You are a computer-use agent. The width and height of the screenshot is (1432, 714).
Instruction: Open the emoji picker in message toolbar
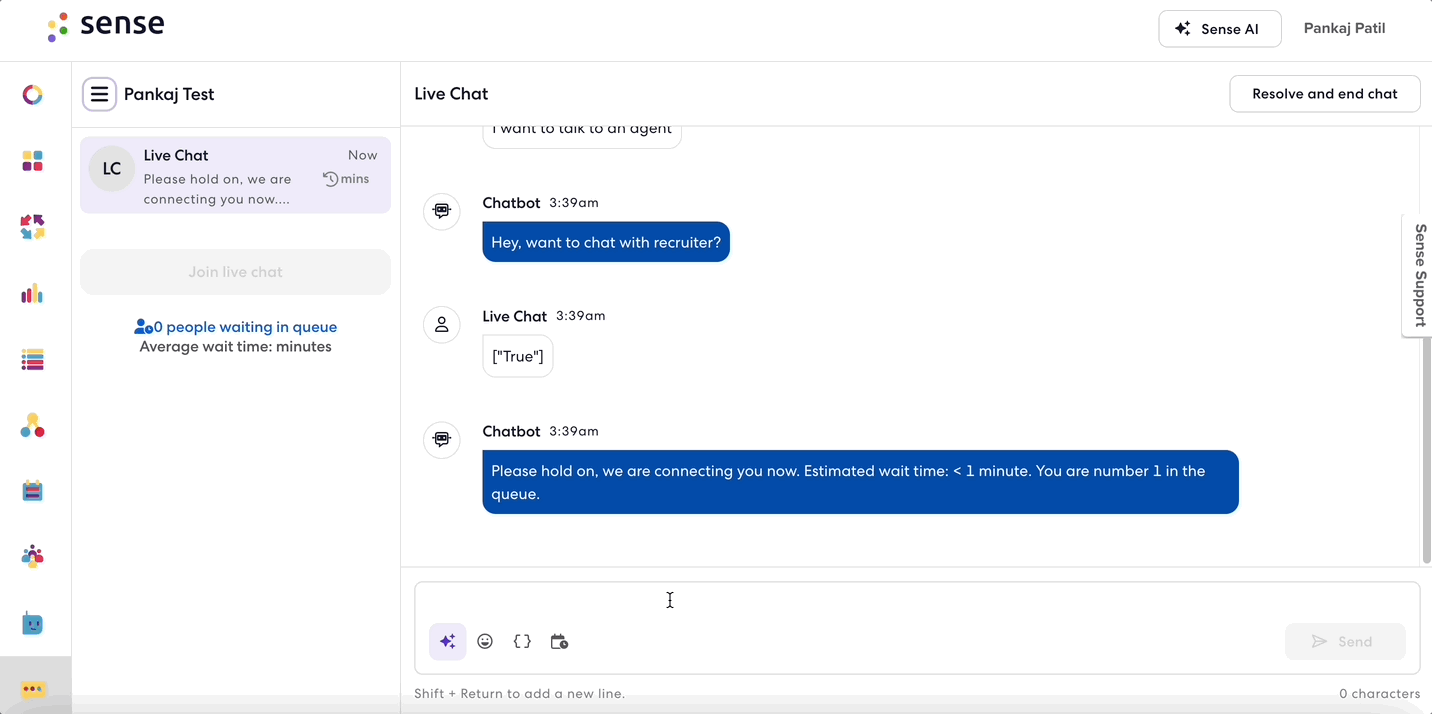[x=485, y=641]
